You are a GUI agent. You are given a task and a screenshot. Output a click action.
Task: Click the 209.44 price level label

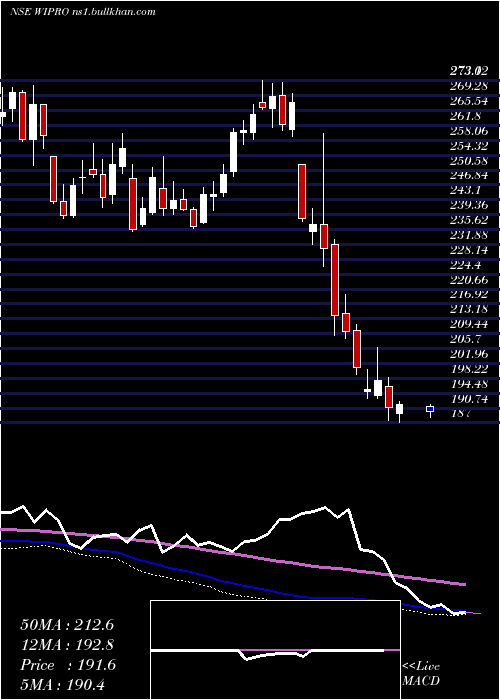469,324
